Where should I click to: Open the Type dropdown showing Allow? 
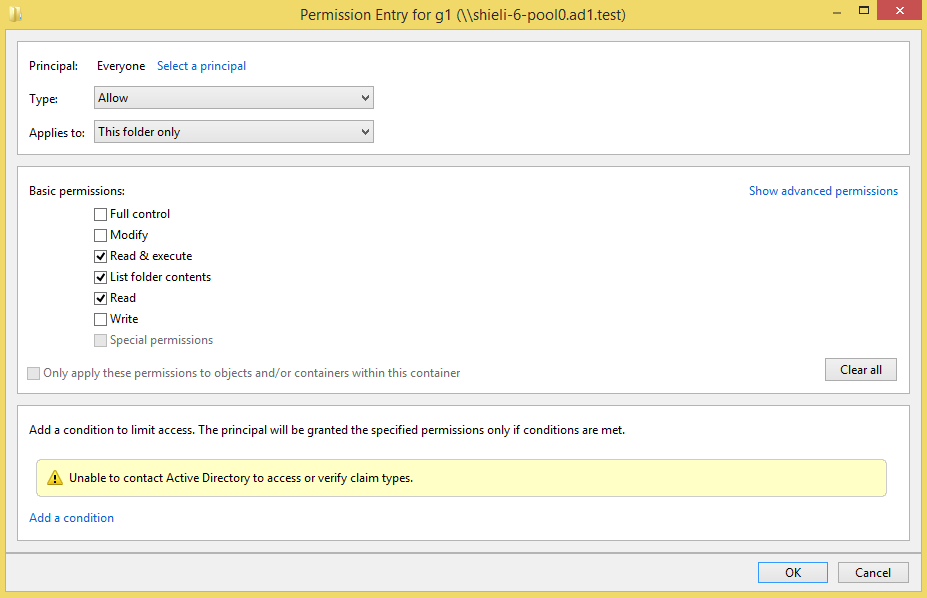pyautogui.click(x=234, y=98)
